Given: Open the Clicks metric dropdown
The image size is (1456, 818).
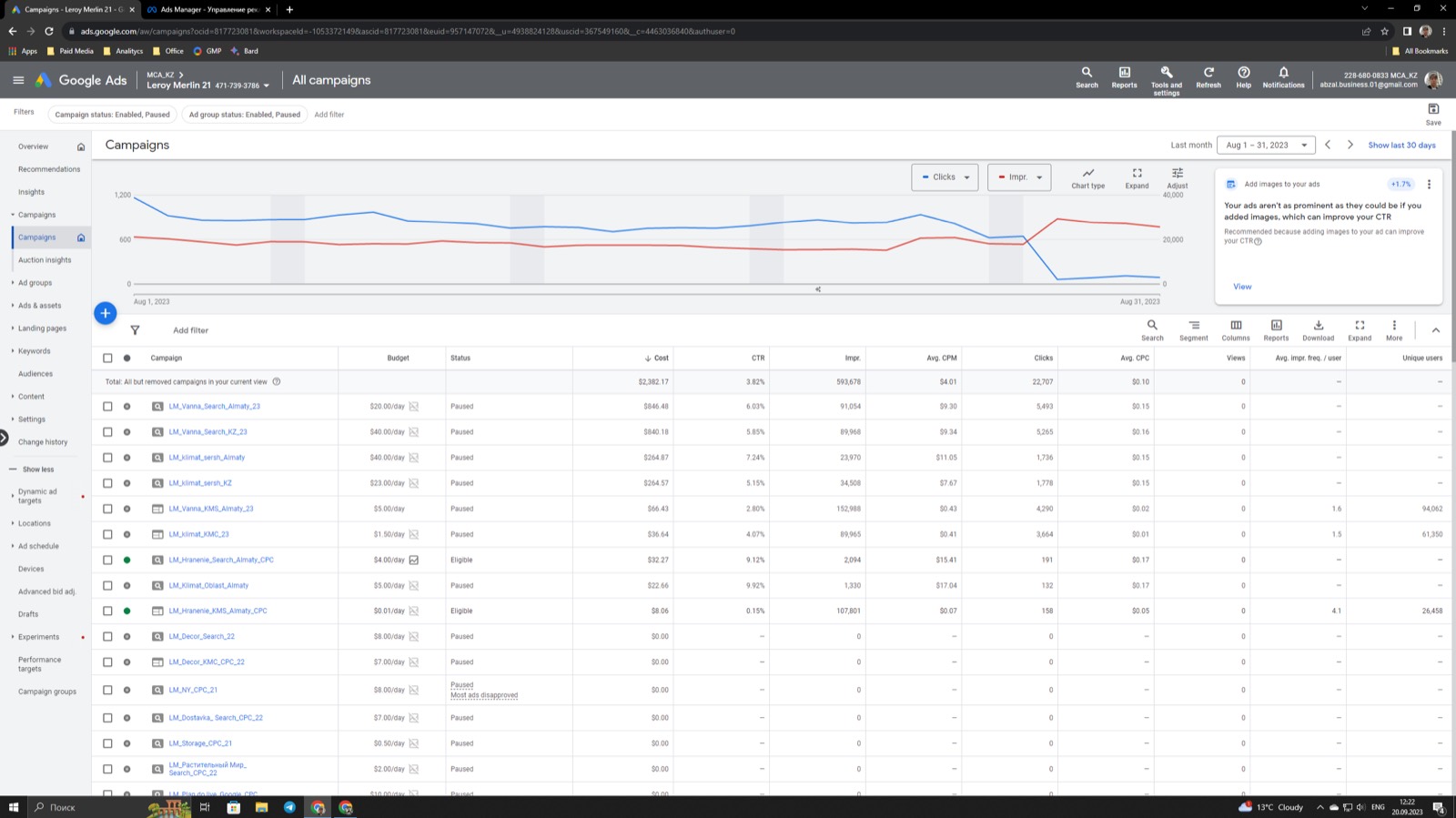Looking at the screenshot, I should pos(945,177).
